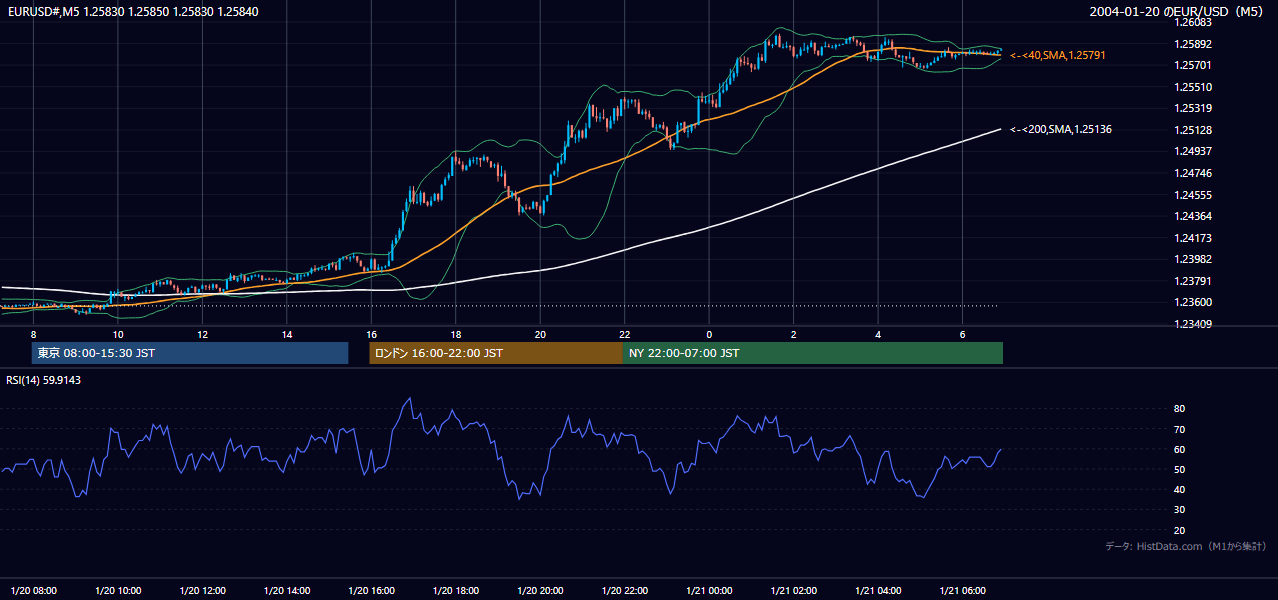The image size is (1278, 600).
Task: Click bottom time label 1/20 12:00
Action: coord(202,591)
